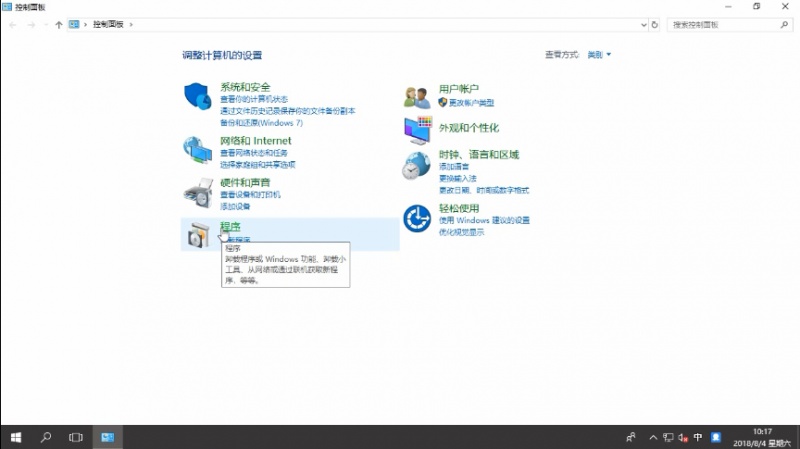The width and height of the screenshot is (800, 449).
Task: Click 使用 Windows 建议的设置 link
Action: coord(484,220)
